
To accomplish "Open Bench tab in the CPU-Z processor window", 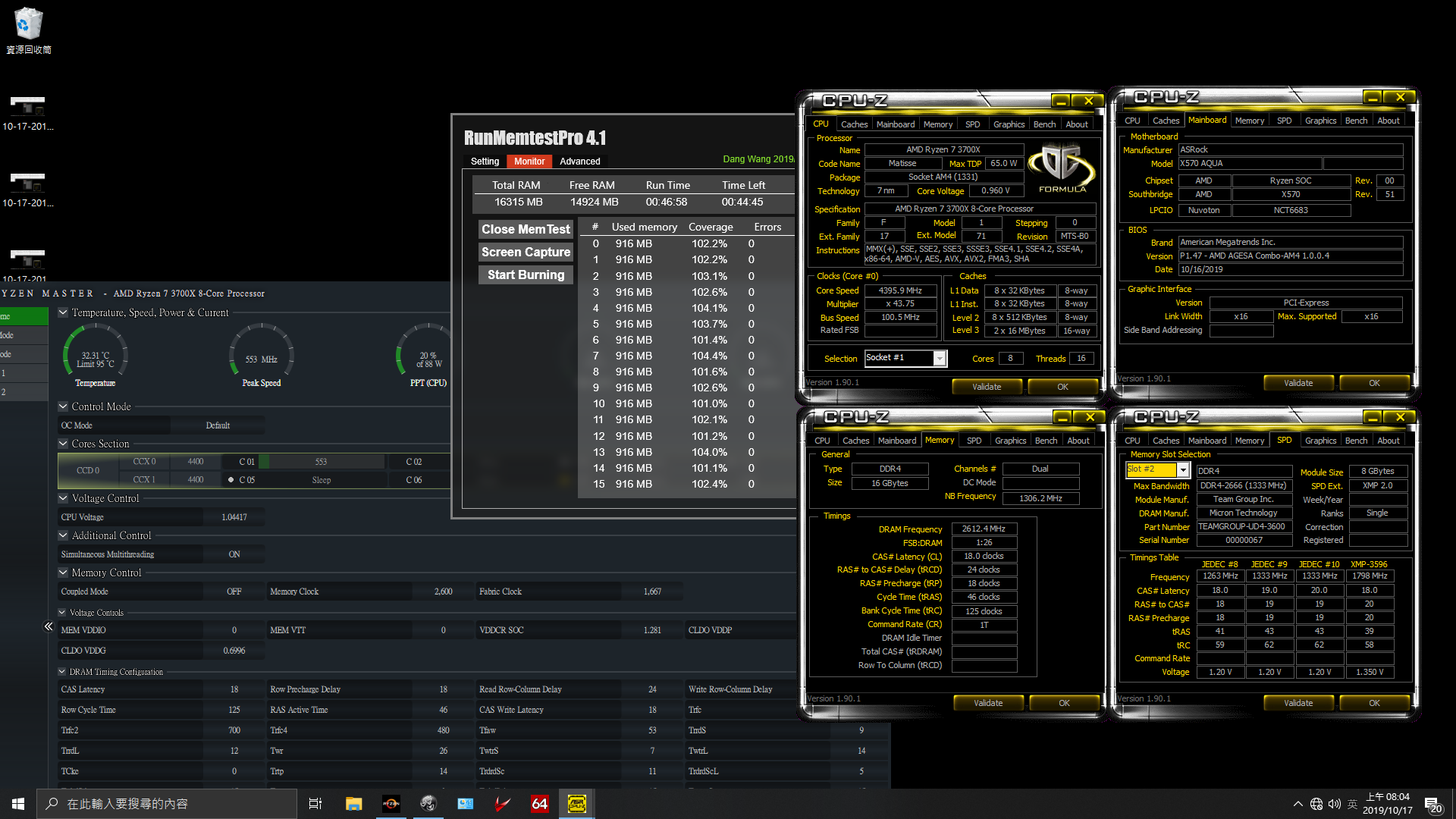I will (x=1044, y=124).
